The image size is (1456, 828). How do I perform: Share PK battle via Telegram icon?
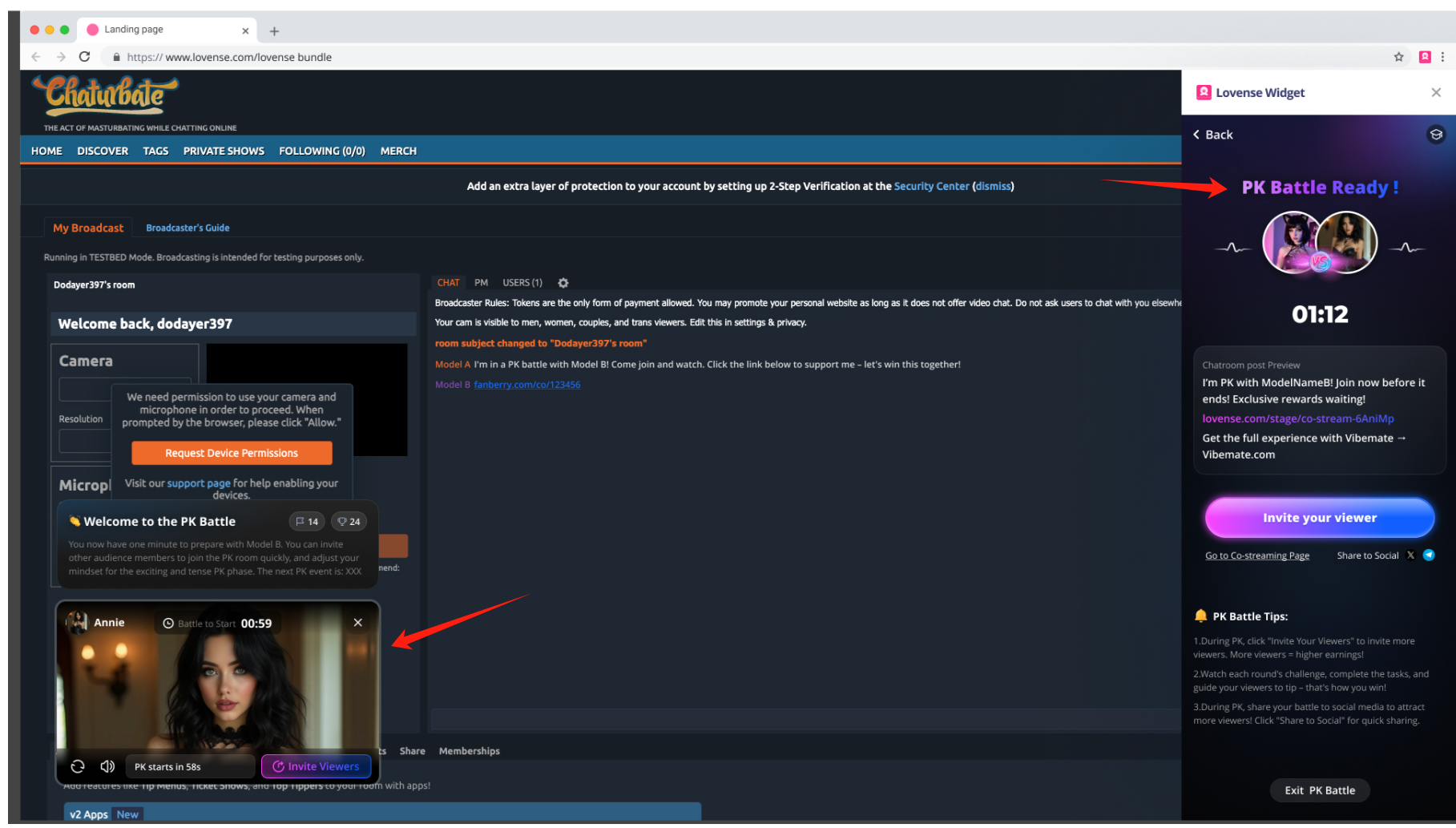(1429, 555)
